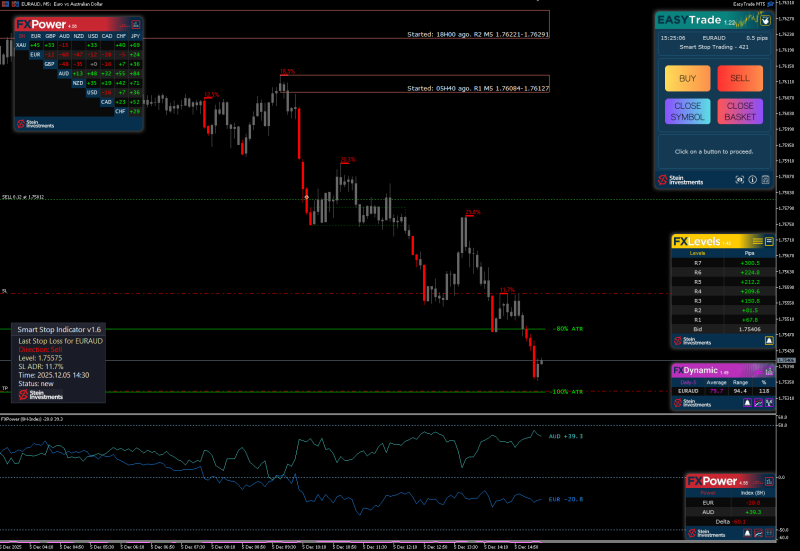Image resolution: width=800 pixels, height=551 pixels.
Task: Click the BUY button
Action: (687, 78)
